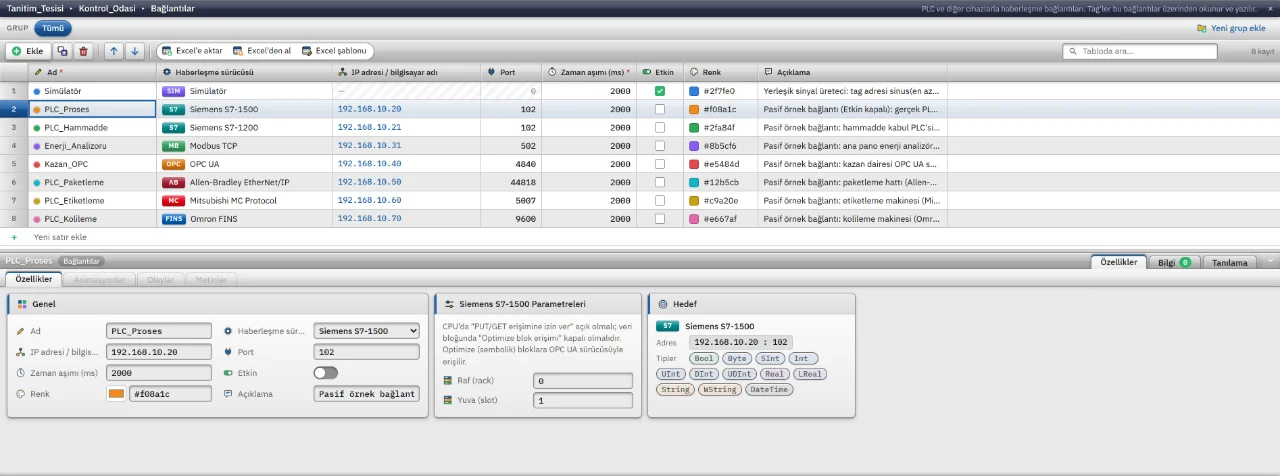Click the Genel section grid icon
1280x476 pixels.
tap(22, 303)
